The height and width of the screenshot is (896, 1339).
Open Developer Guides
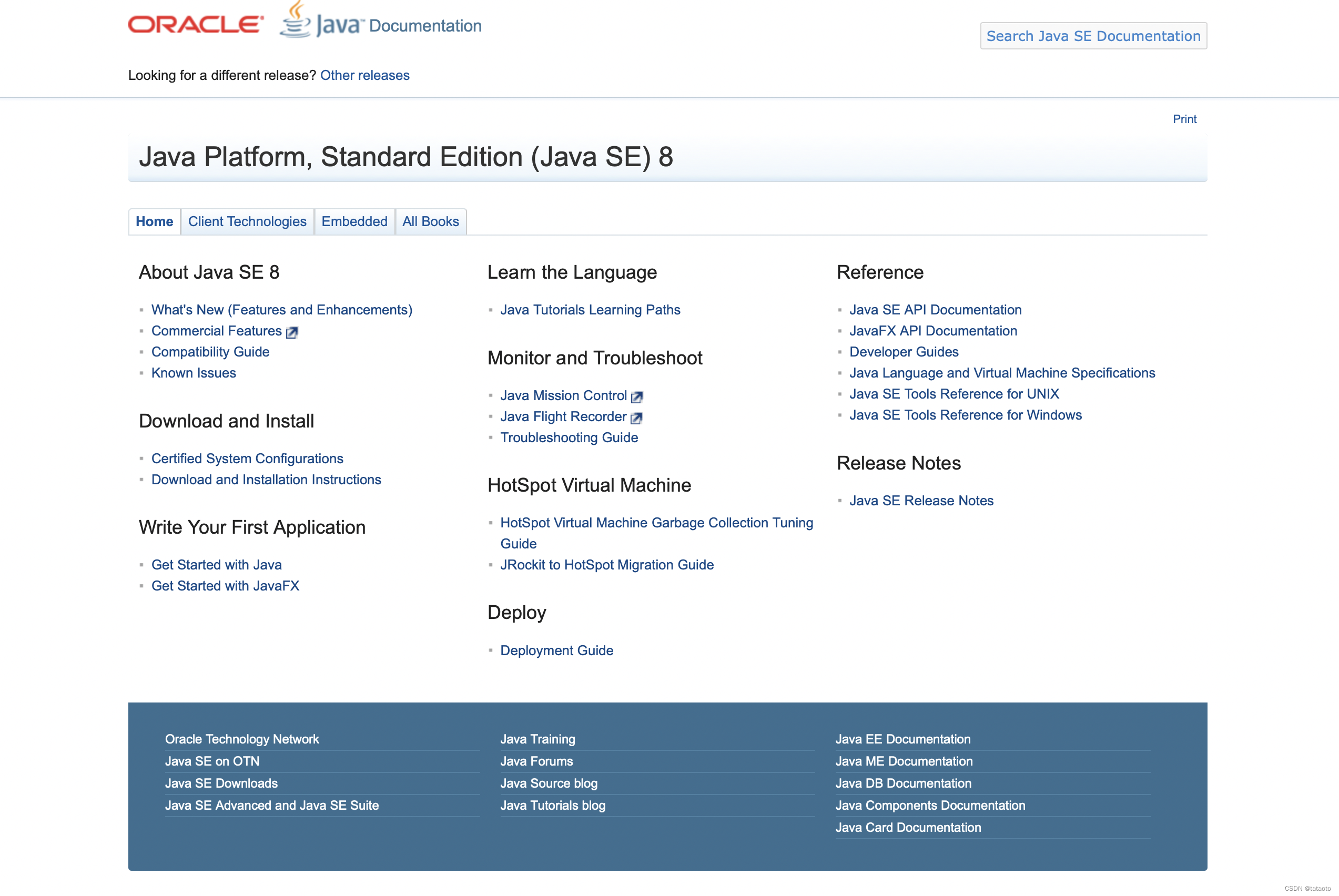coord(904,352)
